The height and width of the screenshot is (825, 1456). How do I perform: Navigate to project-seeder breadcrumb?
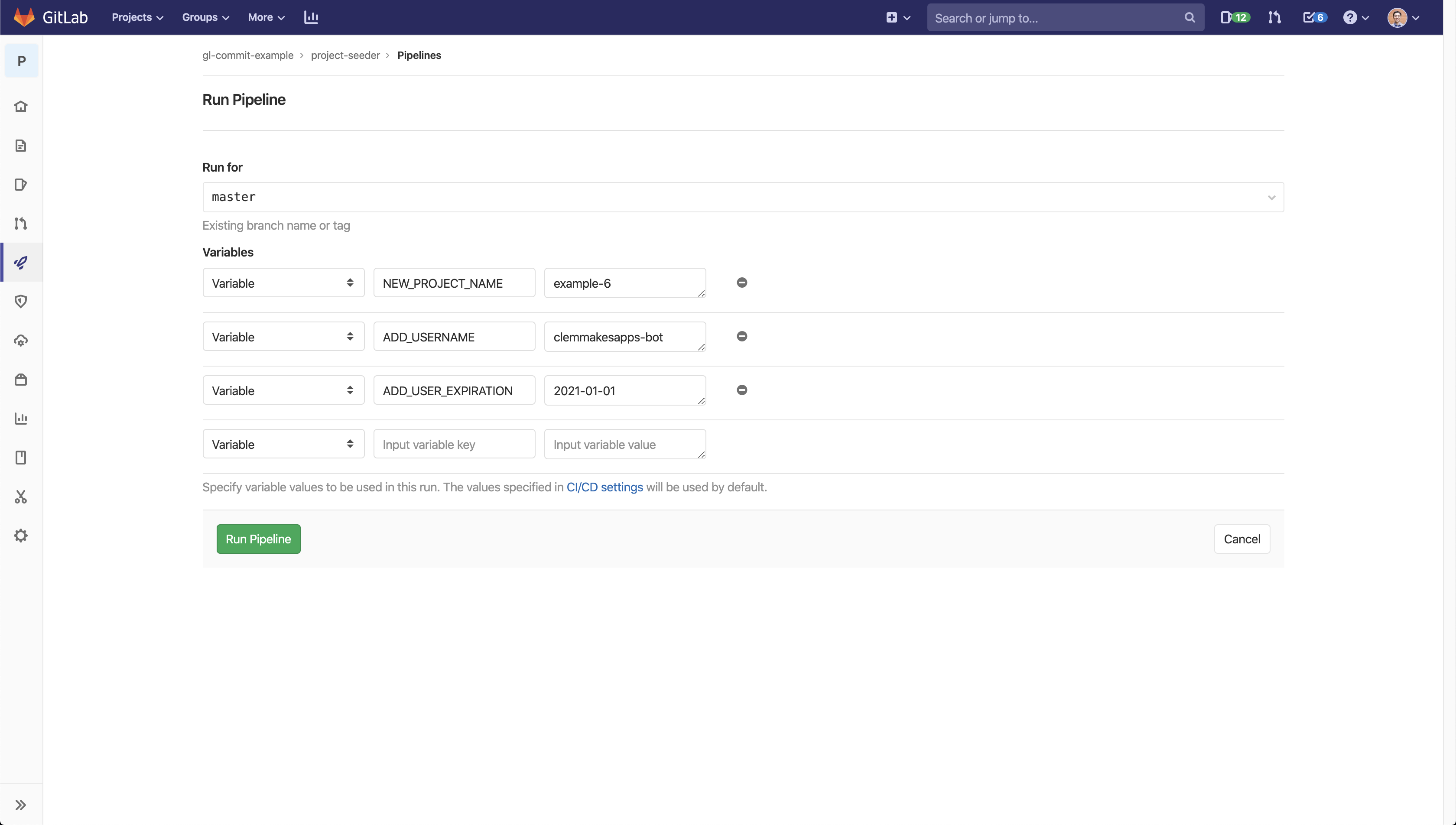tap(345, 55)
